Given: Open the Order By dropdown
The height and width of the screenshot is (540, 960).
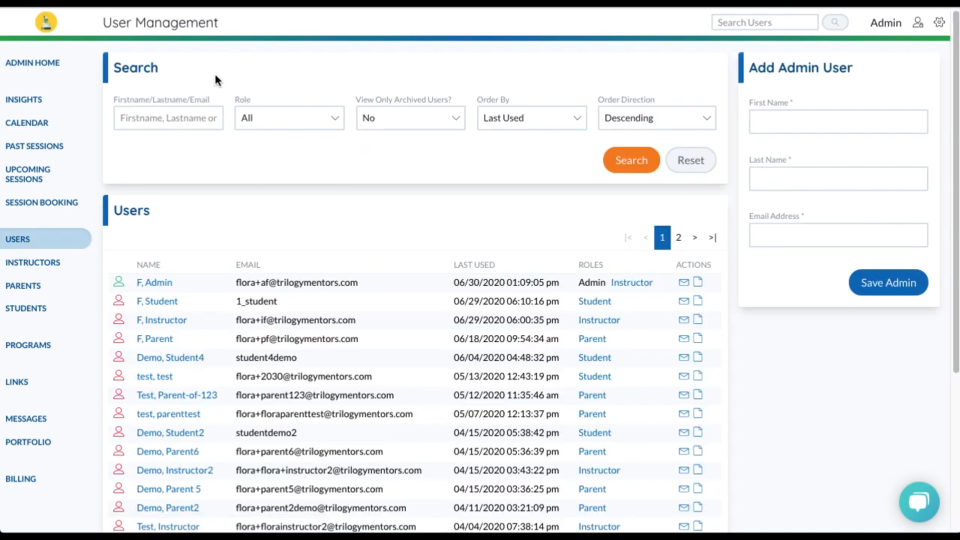Looking at the screenshot, I should pyautogui.click(x=531, y=118).
